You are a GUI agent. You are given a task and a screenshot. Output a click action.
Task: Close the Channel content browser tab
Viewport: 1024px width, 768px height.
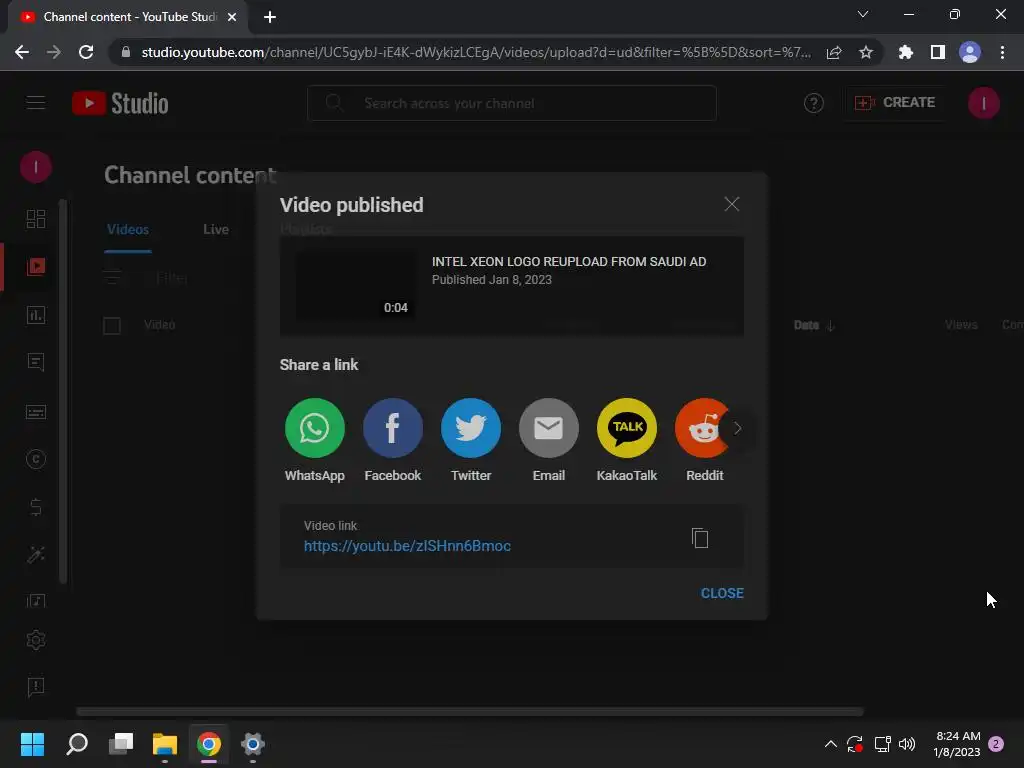click(232, 17)
